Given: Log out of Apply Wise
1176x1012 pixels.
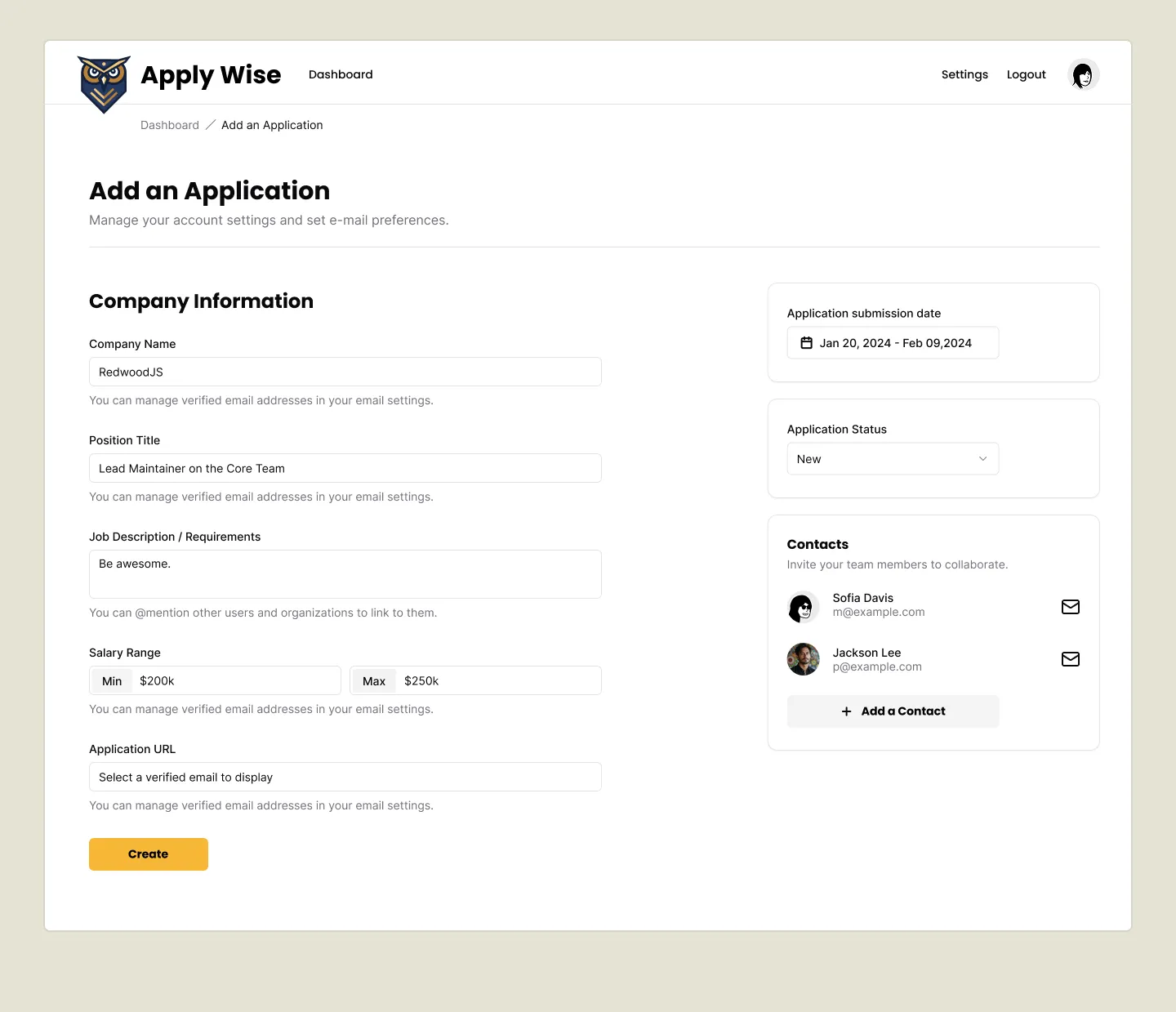Looking at the screenshot, I should [x=1026, y=74].
